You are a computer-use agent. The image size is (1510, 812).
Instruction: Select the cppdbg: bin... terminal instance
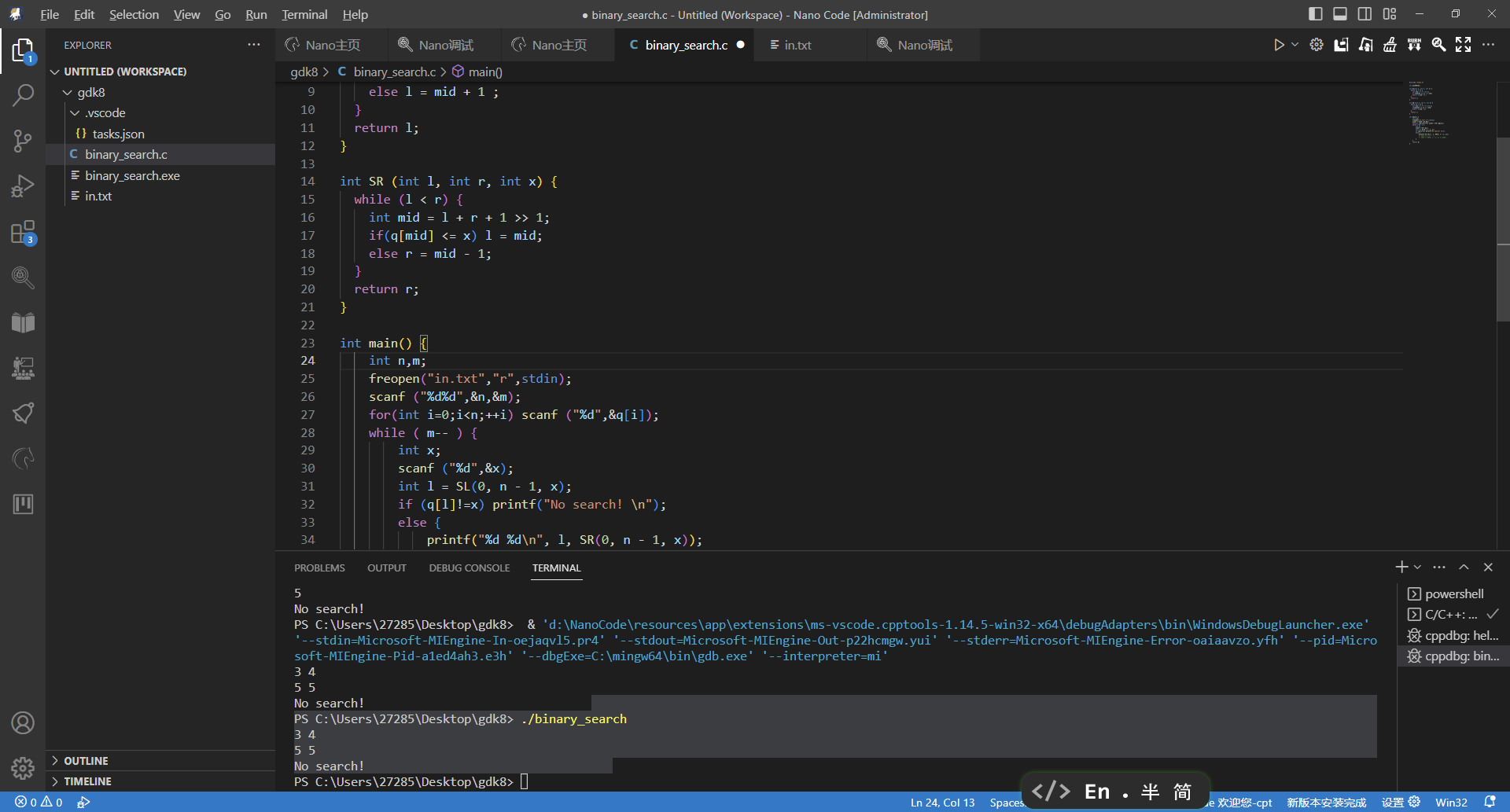point(1453,656)
